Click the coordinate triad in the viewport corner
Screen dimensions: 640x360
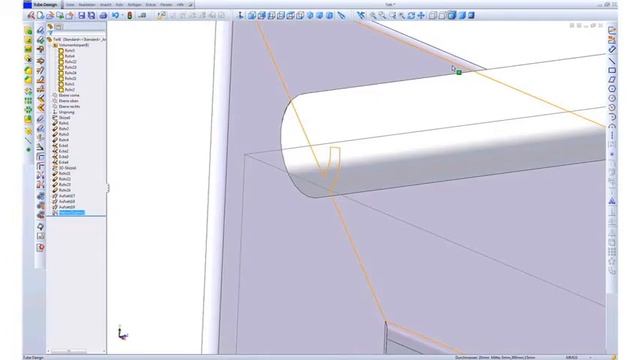pos(122,333)
